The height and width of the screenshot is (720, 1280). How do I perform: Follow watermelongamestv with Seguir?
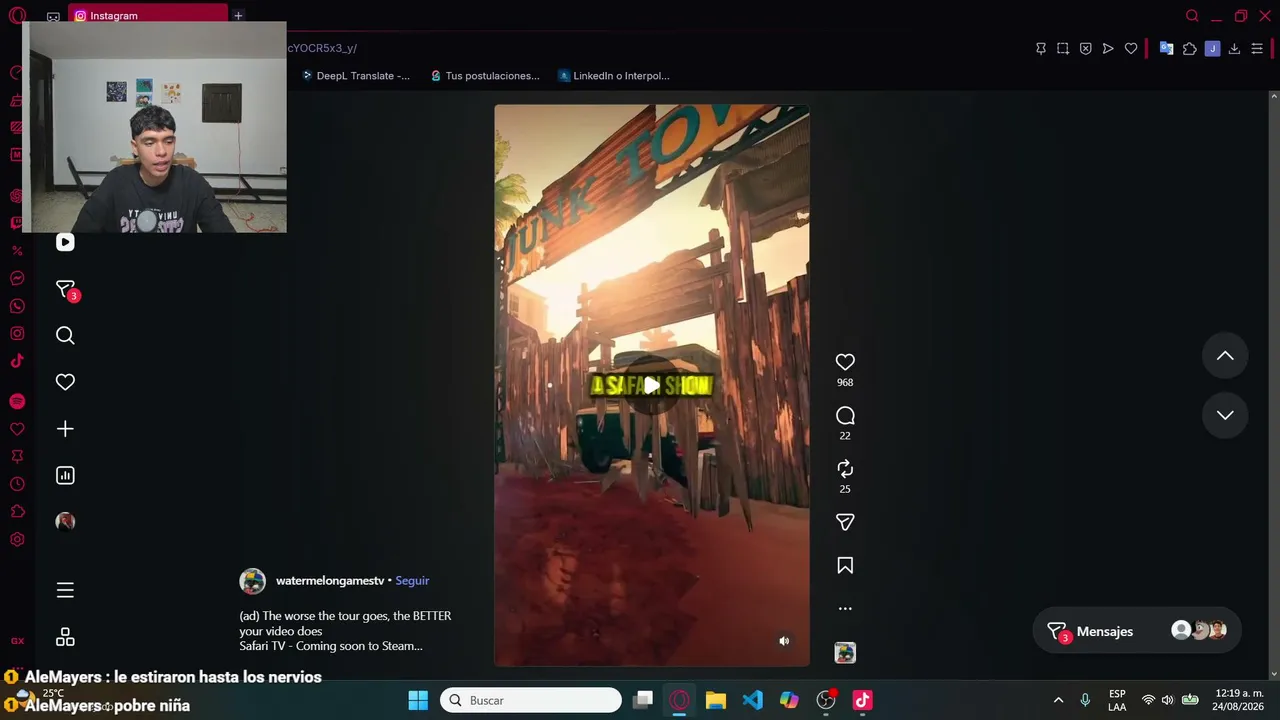(x=412, y=581)
